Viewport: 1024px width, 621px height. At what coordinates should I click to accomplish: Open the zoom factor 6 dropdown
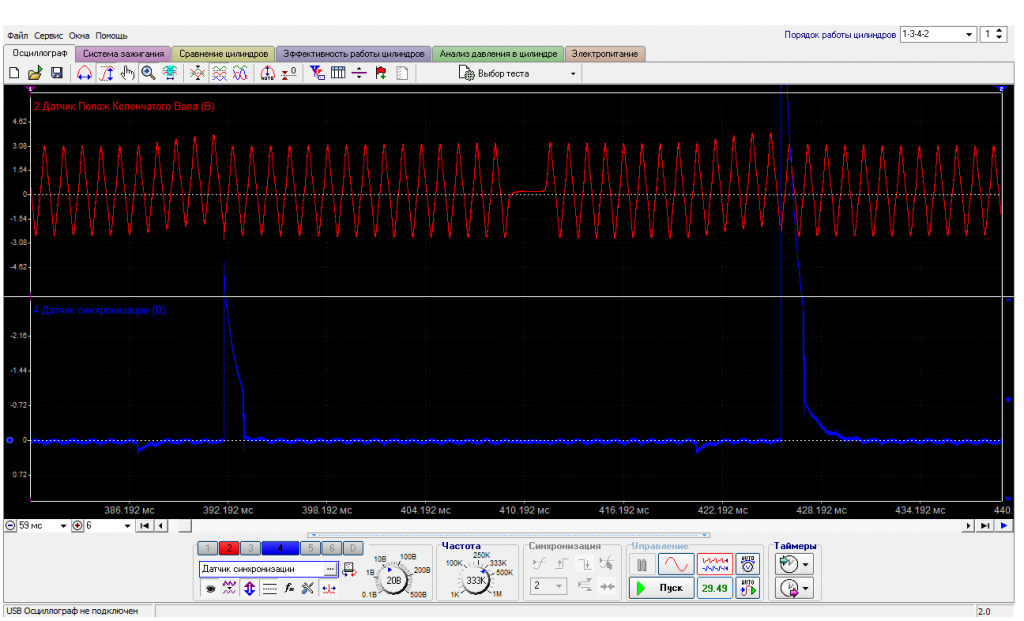127,526
